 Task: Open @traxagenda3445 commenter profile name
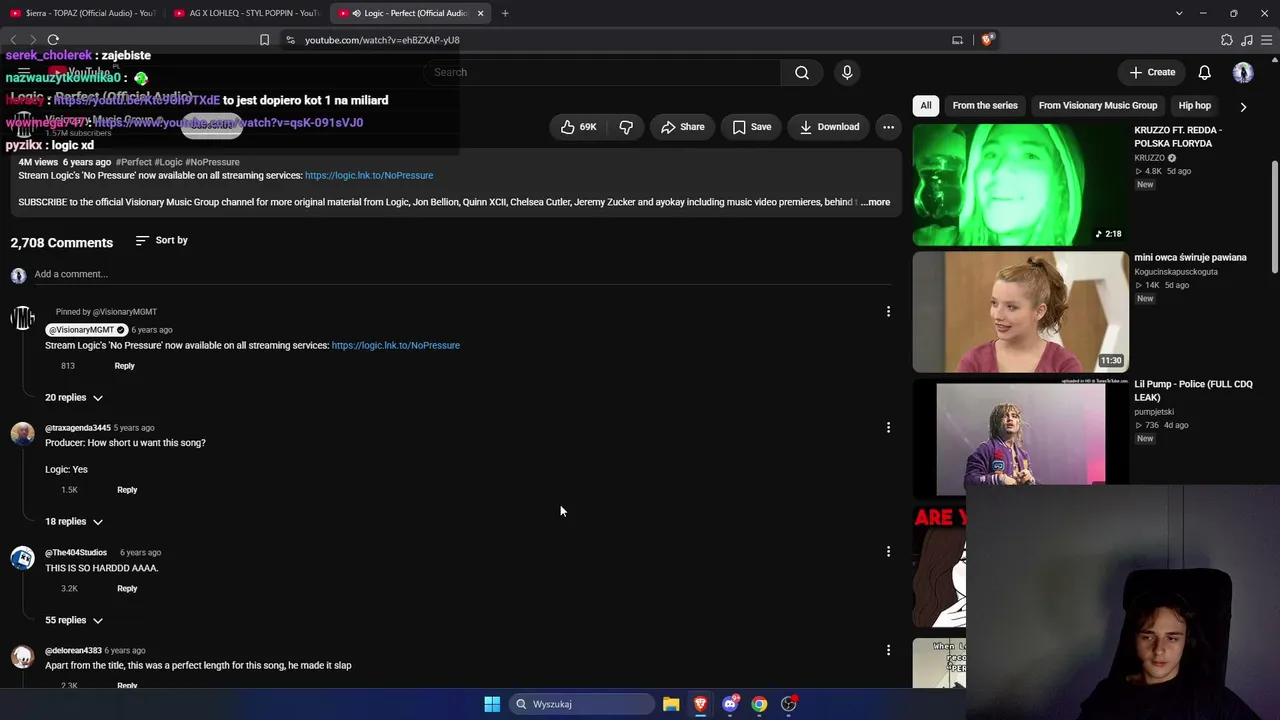point(78,428)
